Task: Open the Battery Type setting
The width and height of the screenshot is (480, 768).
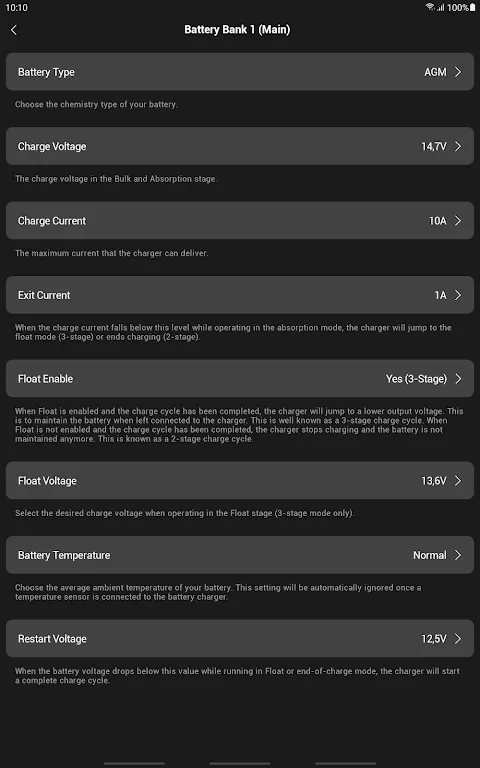Action: tap(240, 72)
